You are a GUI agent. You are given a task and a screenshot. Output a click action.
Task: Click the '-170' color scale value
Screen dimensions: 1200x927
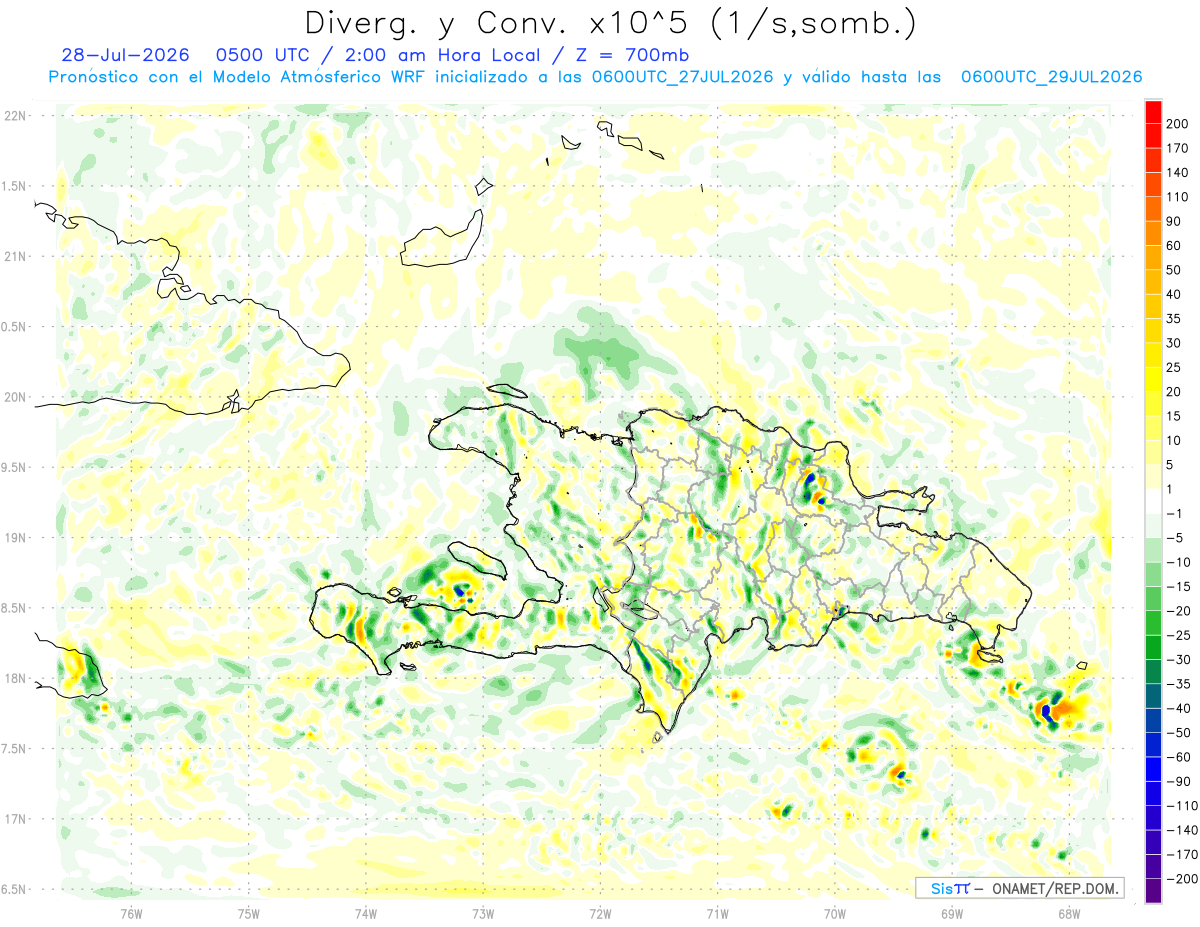click(1184, 854)
